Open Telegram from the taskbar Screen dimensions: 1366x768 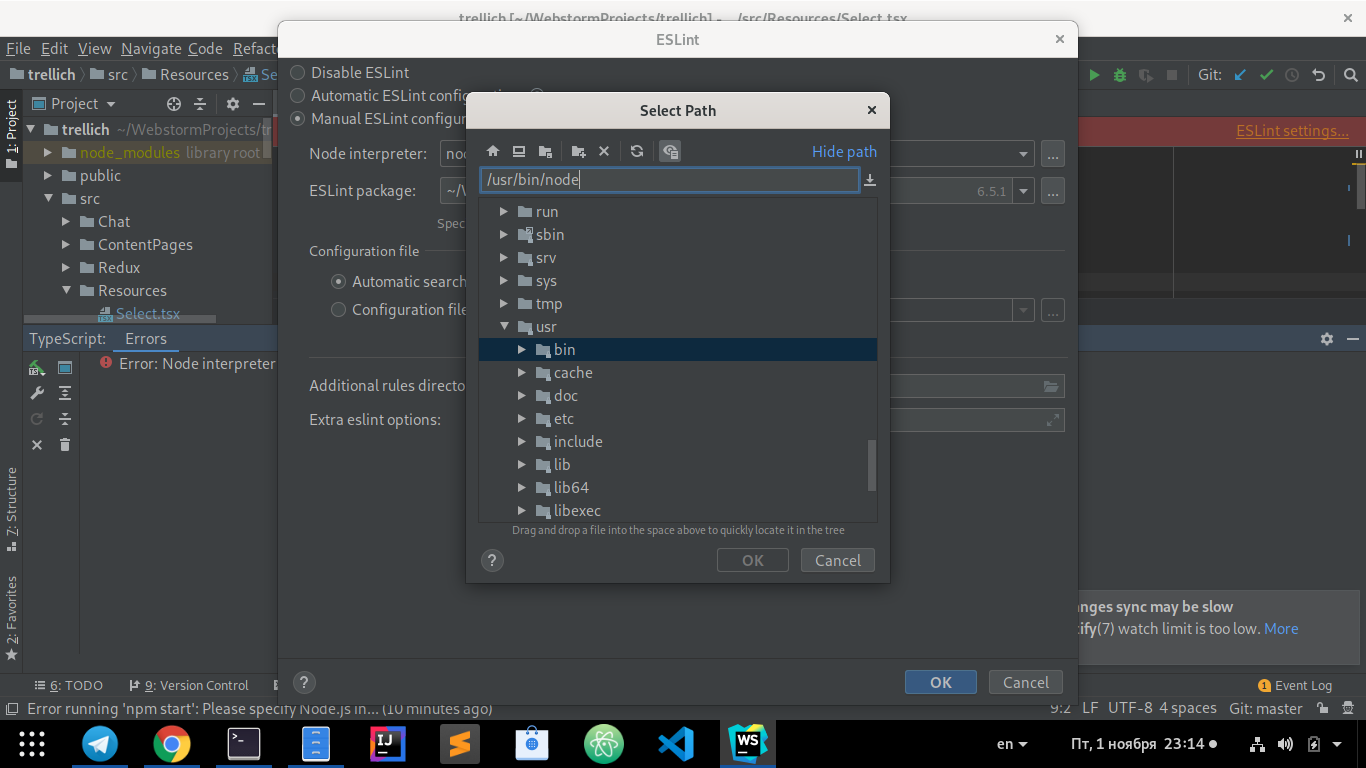click(x=100, y=743)
